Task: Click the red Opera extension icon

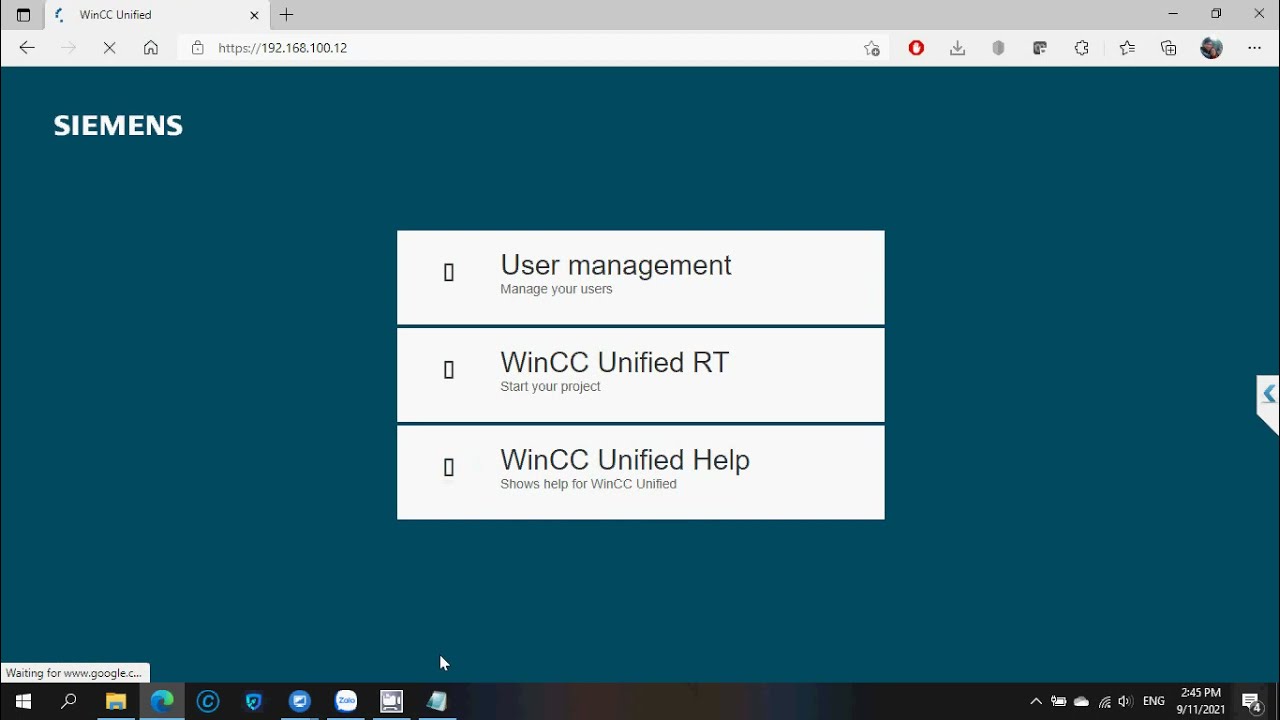Action: [x=916, y=47]
